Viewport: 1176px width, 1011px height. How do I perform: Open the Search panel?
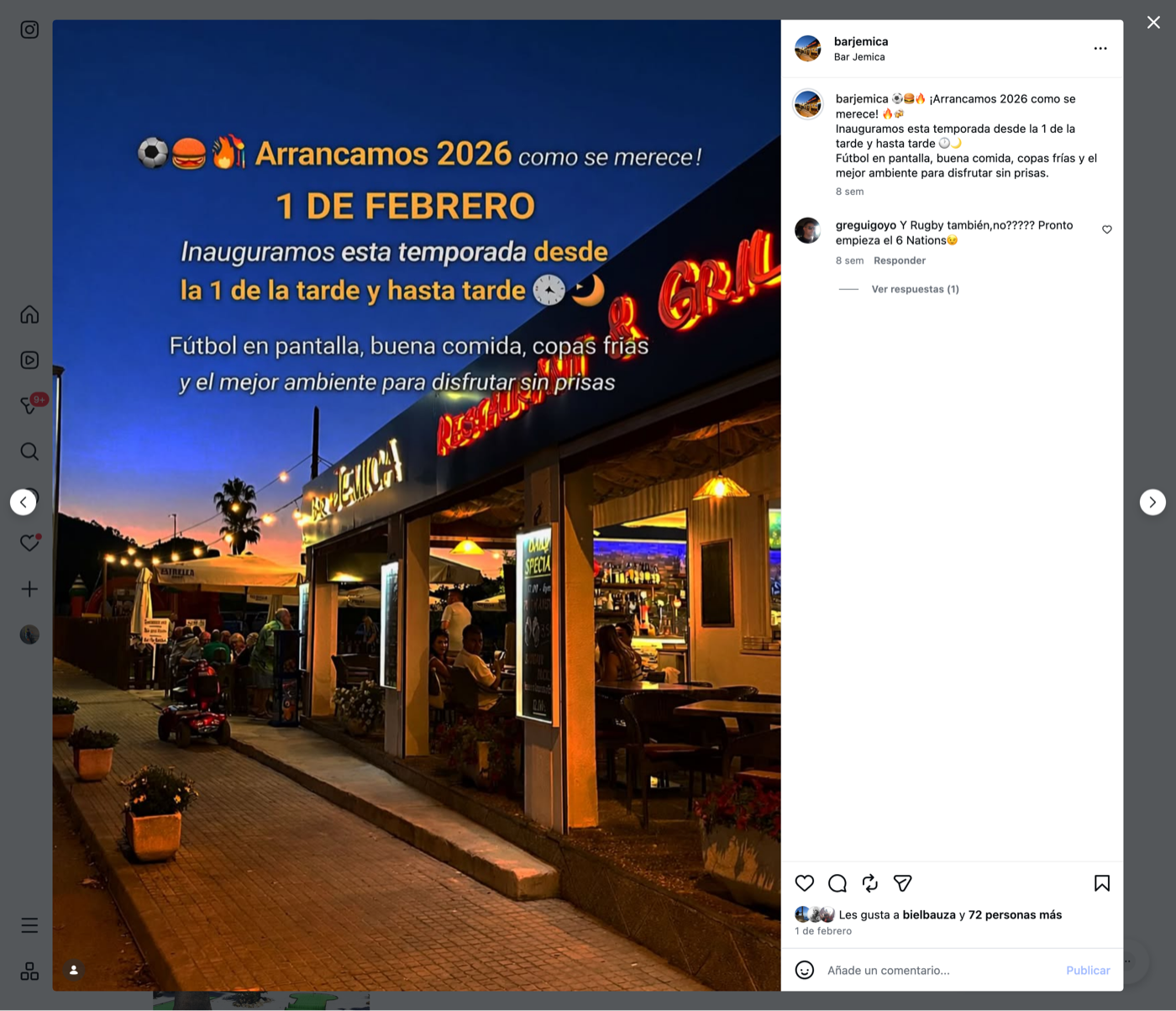coord(29,451)
